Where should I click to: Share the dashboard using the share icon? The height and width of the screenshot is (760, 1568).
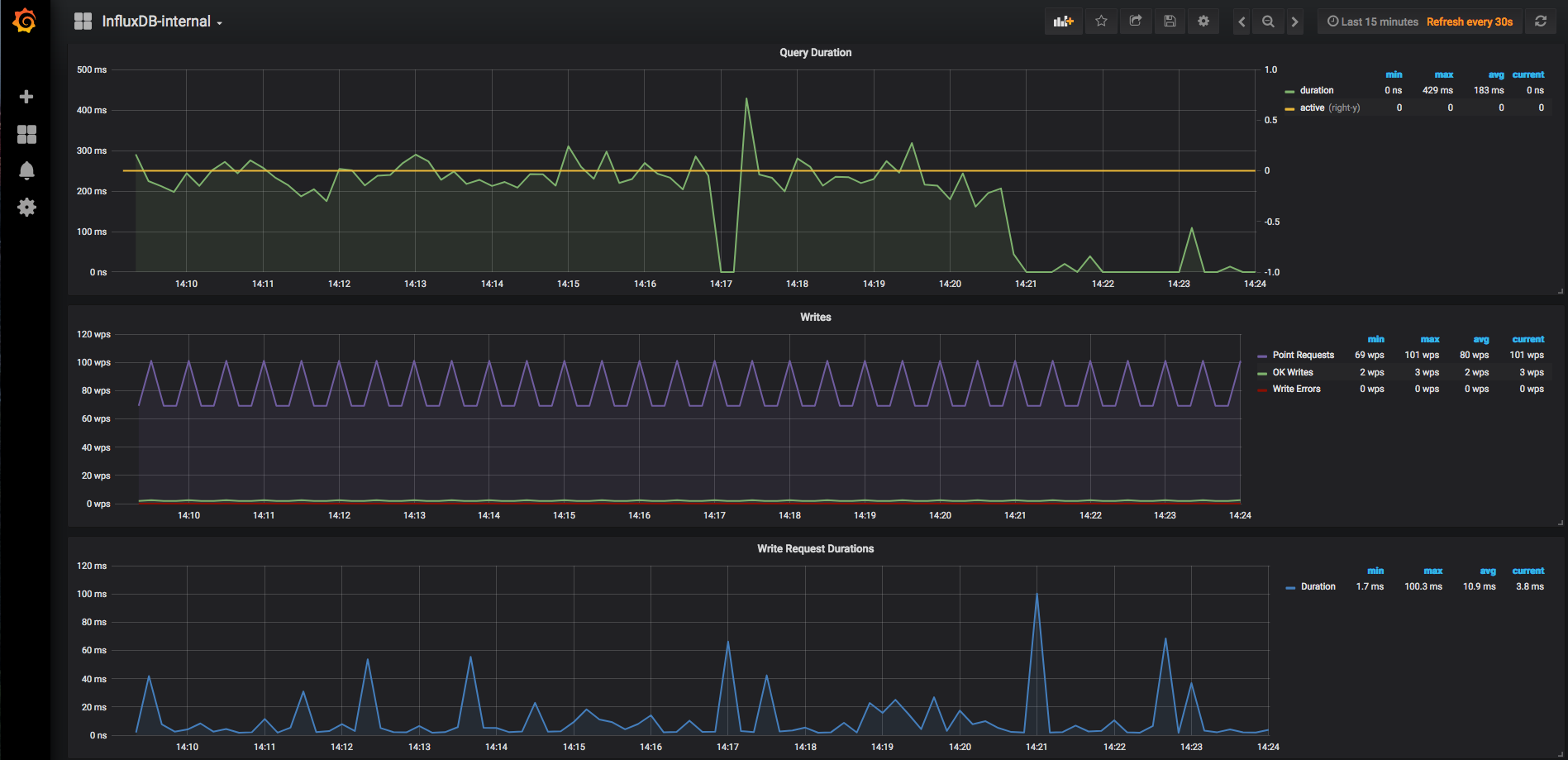[x=1136, y=22]
